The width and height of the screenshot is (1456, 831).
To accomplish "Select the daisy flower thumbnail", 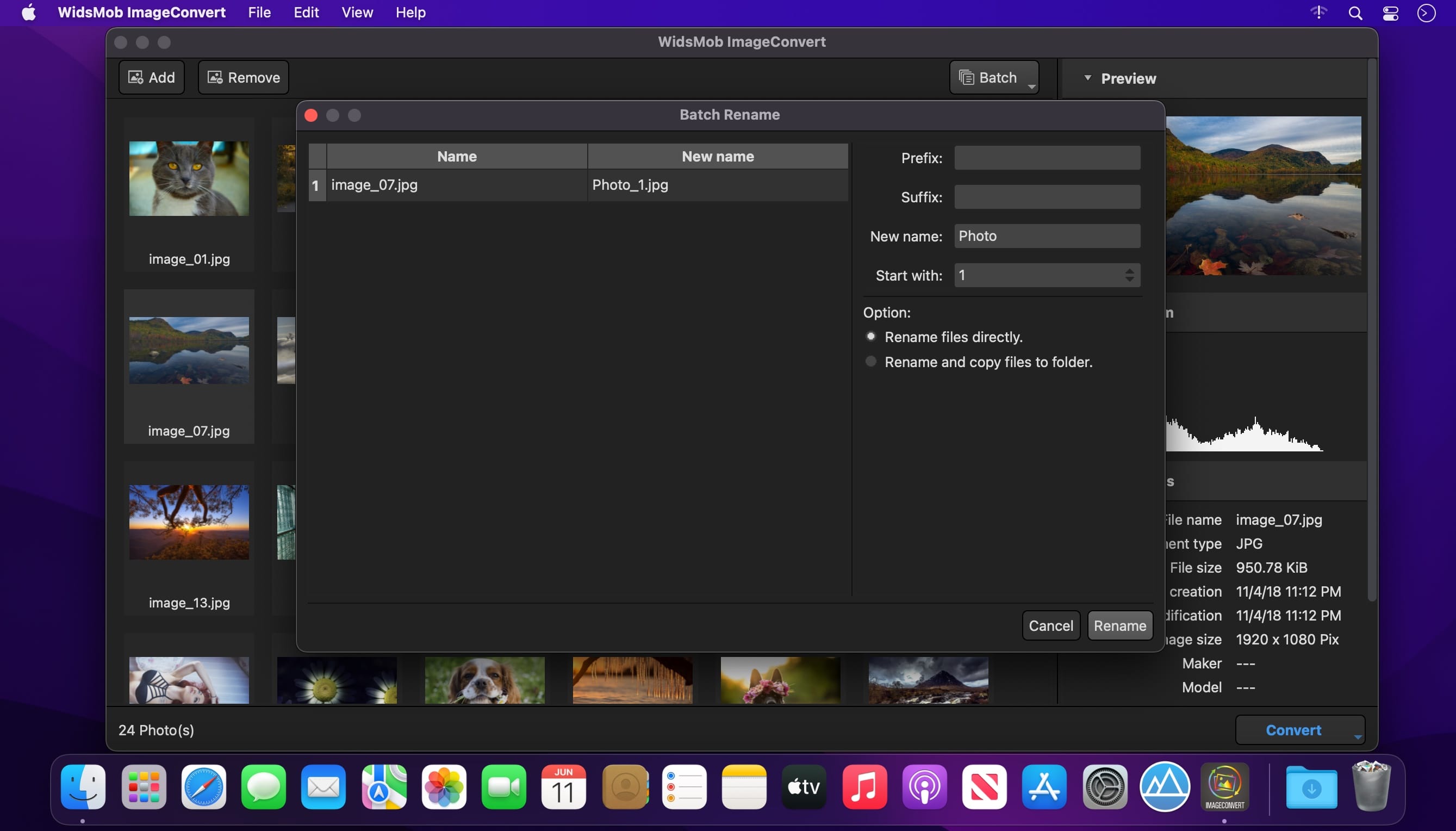I will pyautogui.click(x=337, y=680).
